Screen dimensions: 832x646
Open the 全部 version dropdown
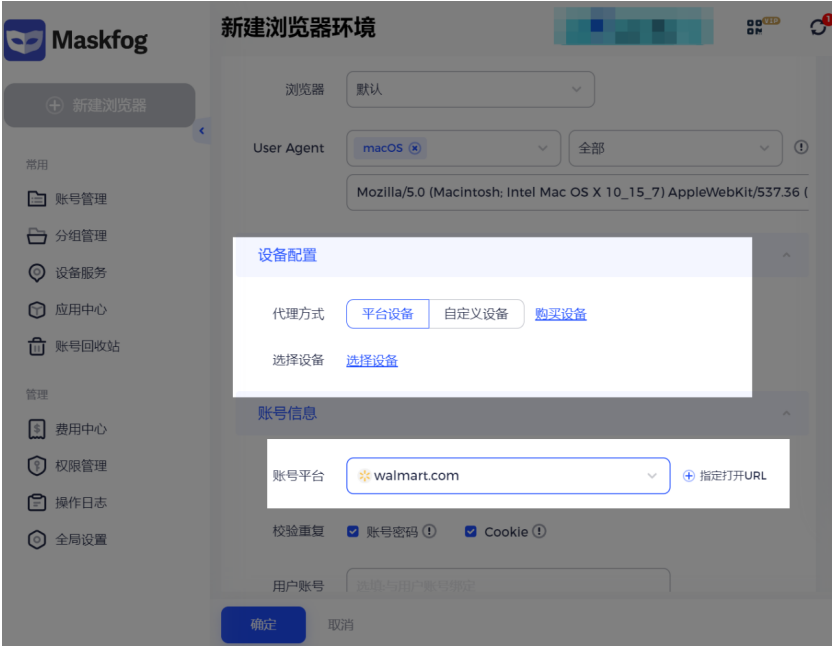(x=675, y=148)
